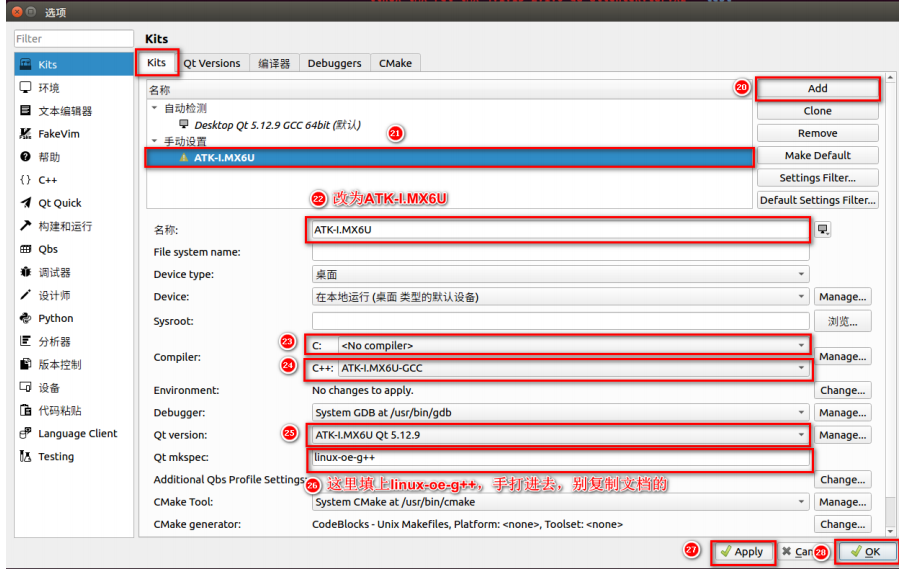Open the Qbs category icon
Image resolution: width=899 pixels, height=570 pixels.
point(25,249)
